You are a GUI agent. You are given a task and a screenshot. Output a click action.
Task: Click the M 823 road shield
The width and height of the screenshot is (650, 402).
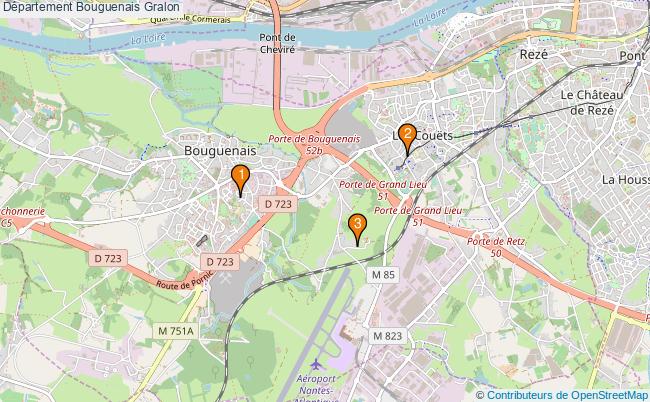(x=388, y=336)
